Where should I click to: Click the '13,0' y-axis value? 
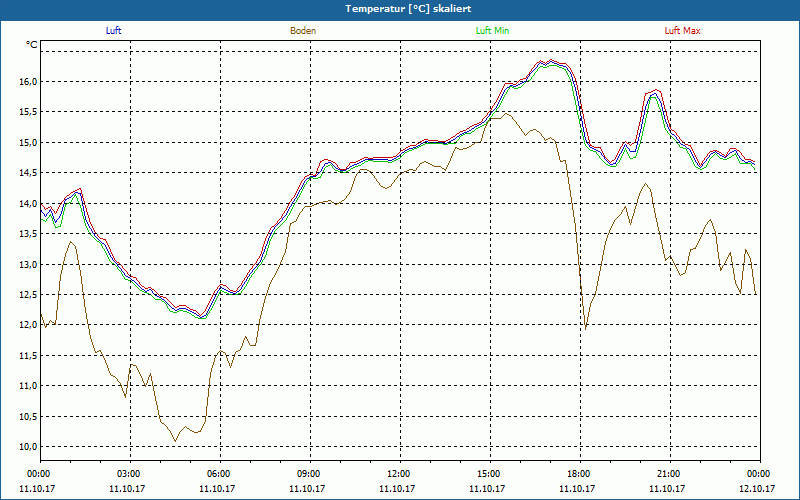tap(29, 264)
